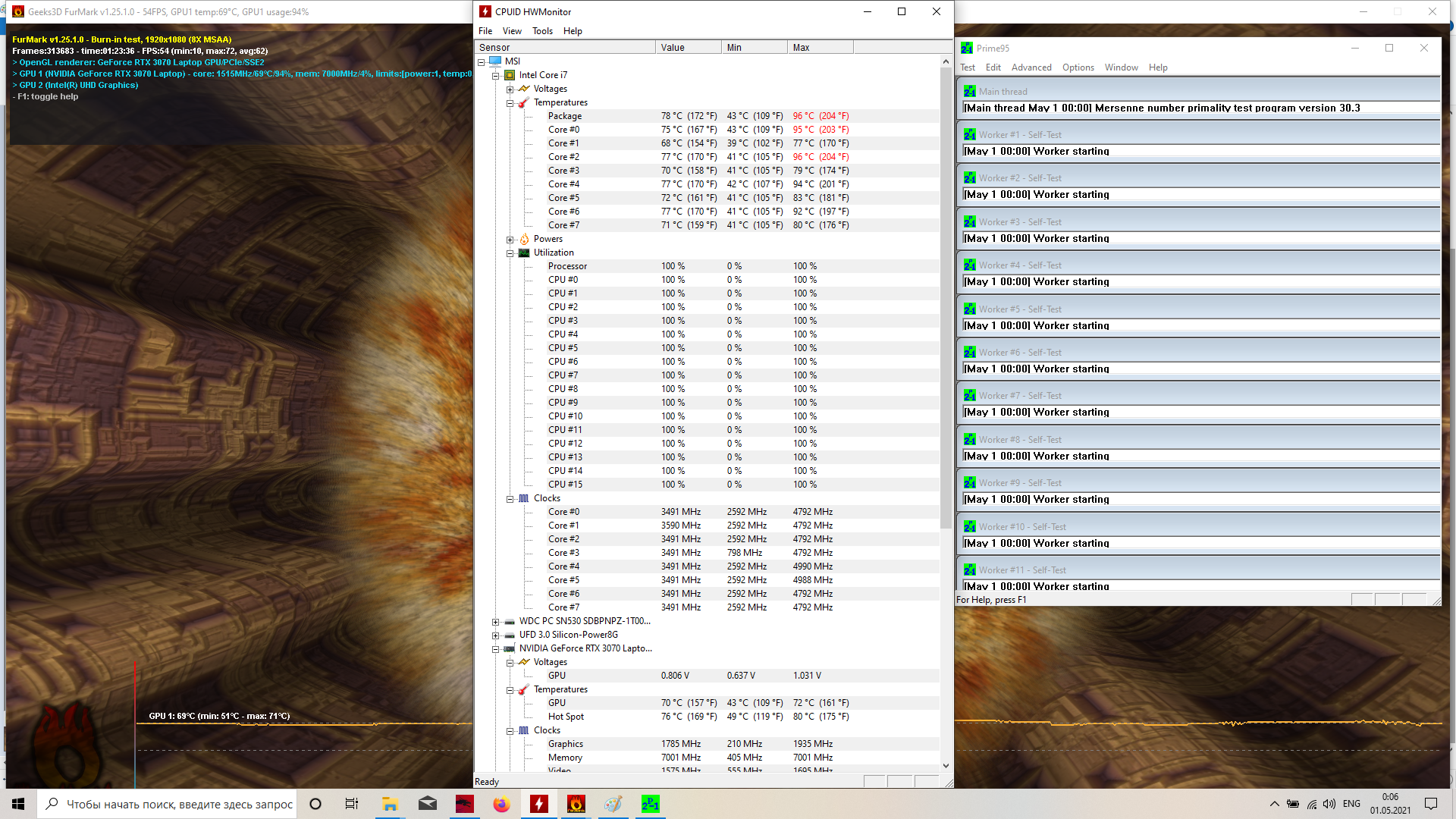Click the Utilization chart icon
Viewport: 1456px width, 819px height.
[524, 253]
